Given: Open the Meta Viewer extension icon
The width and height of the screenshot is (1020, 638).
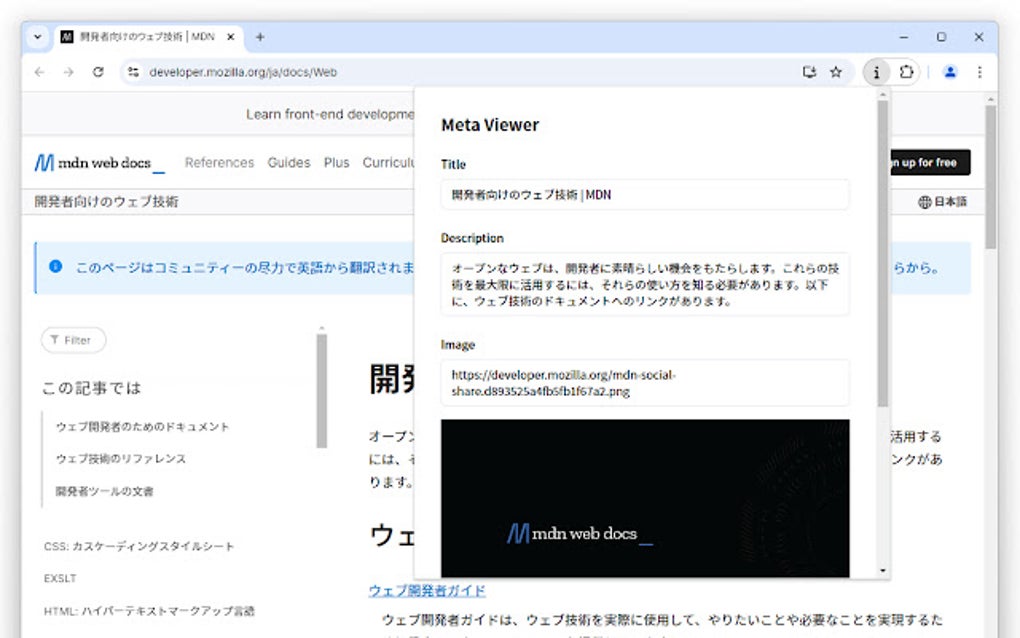Looking at the screenshot, I should click(x=876, y=72).
